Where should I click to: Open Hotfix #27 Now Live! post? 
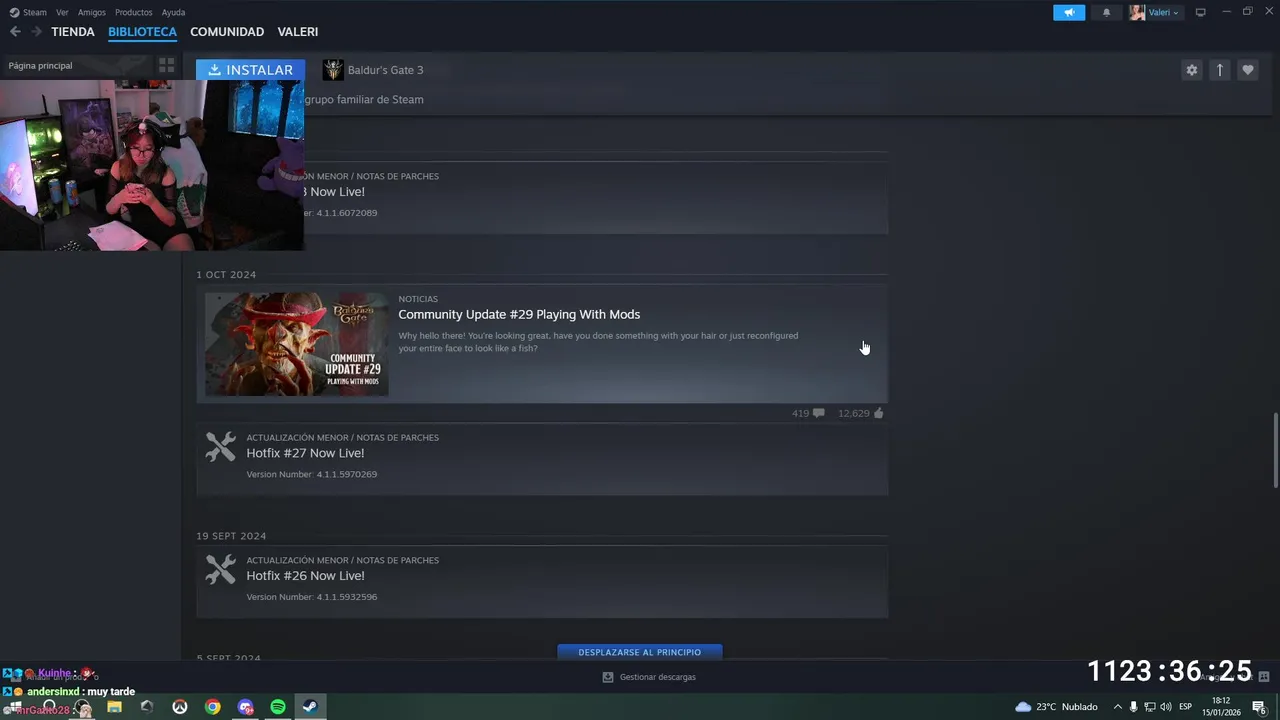tap(305, 453)
